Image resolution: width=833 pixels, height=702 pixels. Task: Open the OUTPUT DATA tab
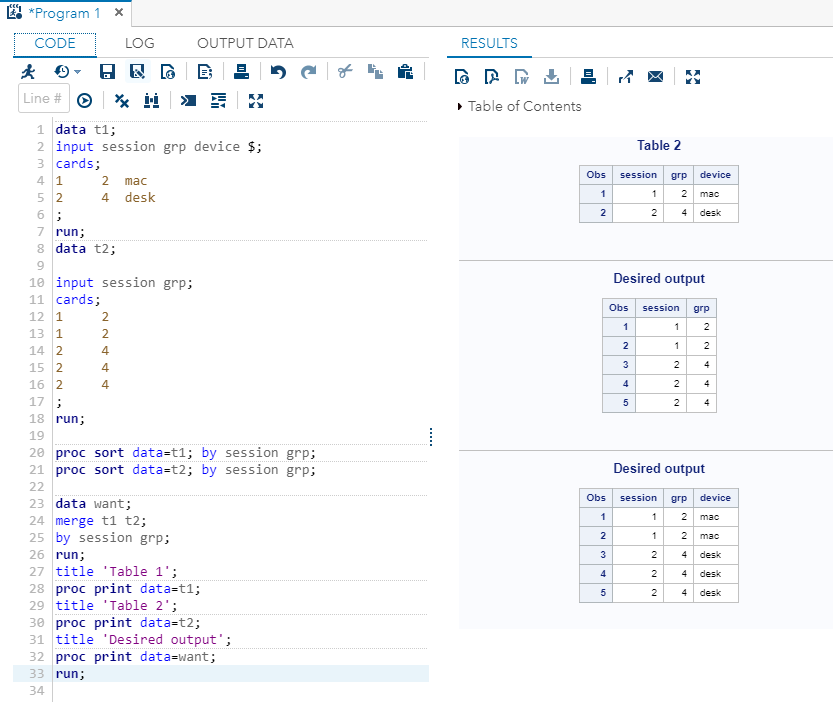coord(245,44)
